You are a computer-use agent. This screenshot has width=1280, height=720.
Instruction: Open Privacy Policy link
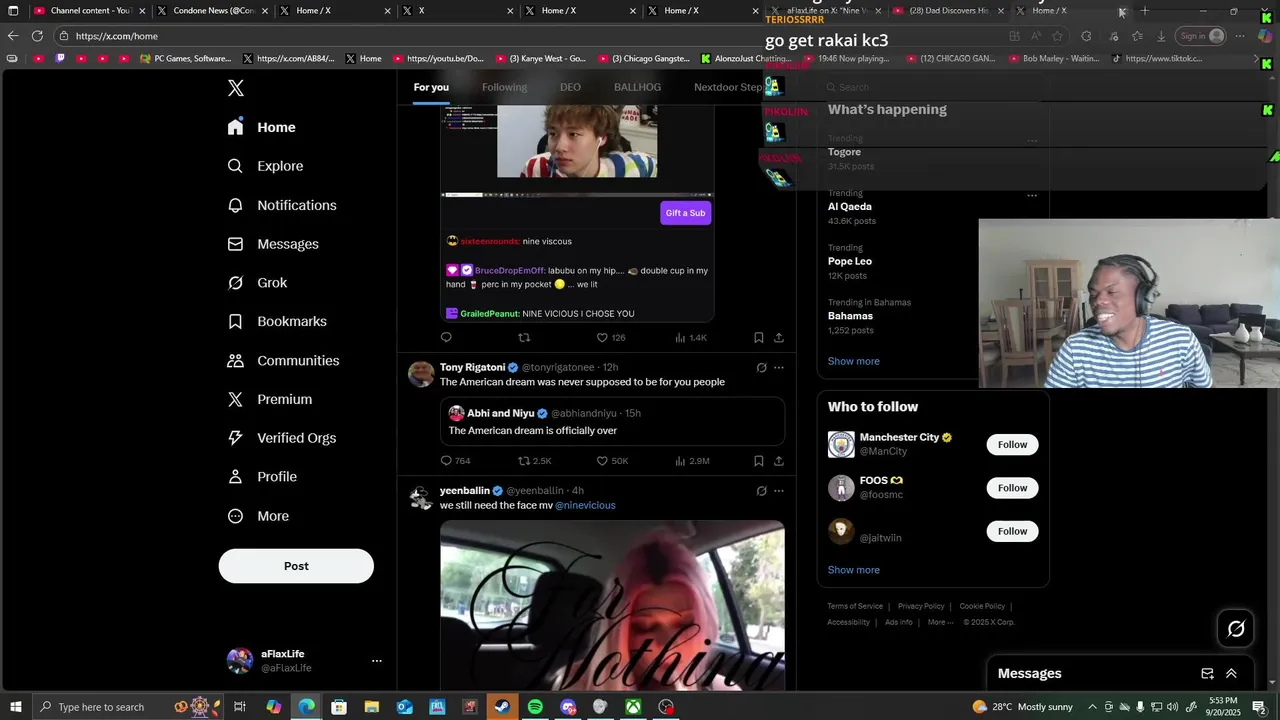[x=921, y=606]
